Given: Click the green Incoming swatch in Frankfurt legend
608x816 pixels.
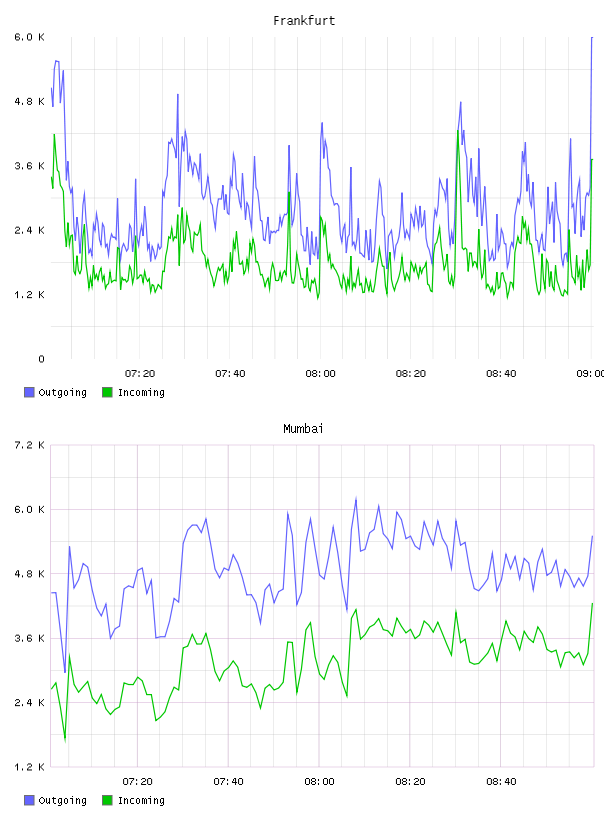Looking at the screenshot, I should [107, 392].
